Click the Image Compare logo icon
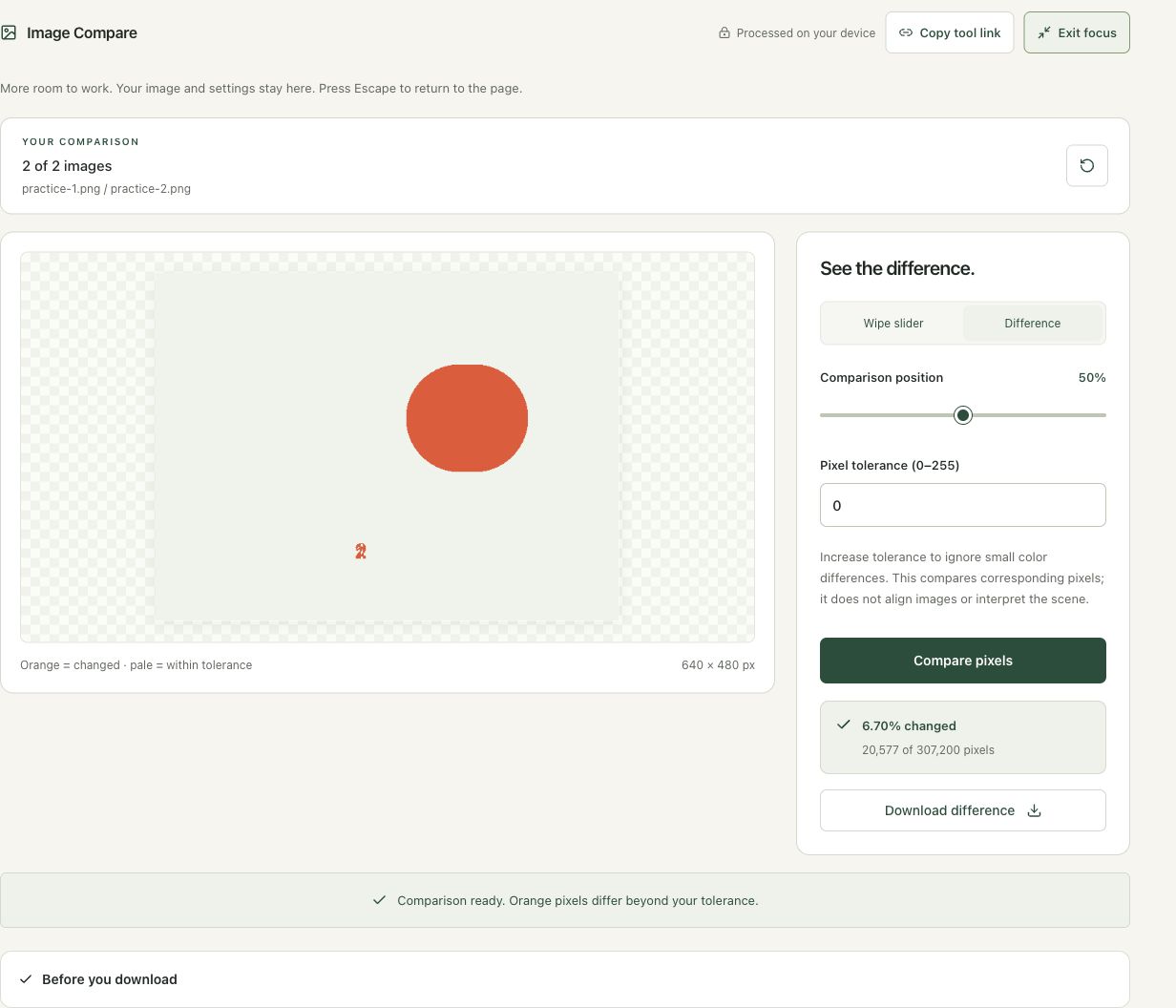The height and width of the screenshot is (1008, 1176). [9, 32]
